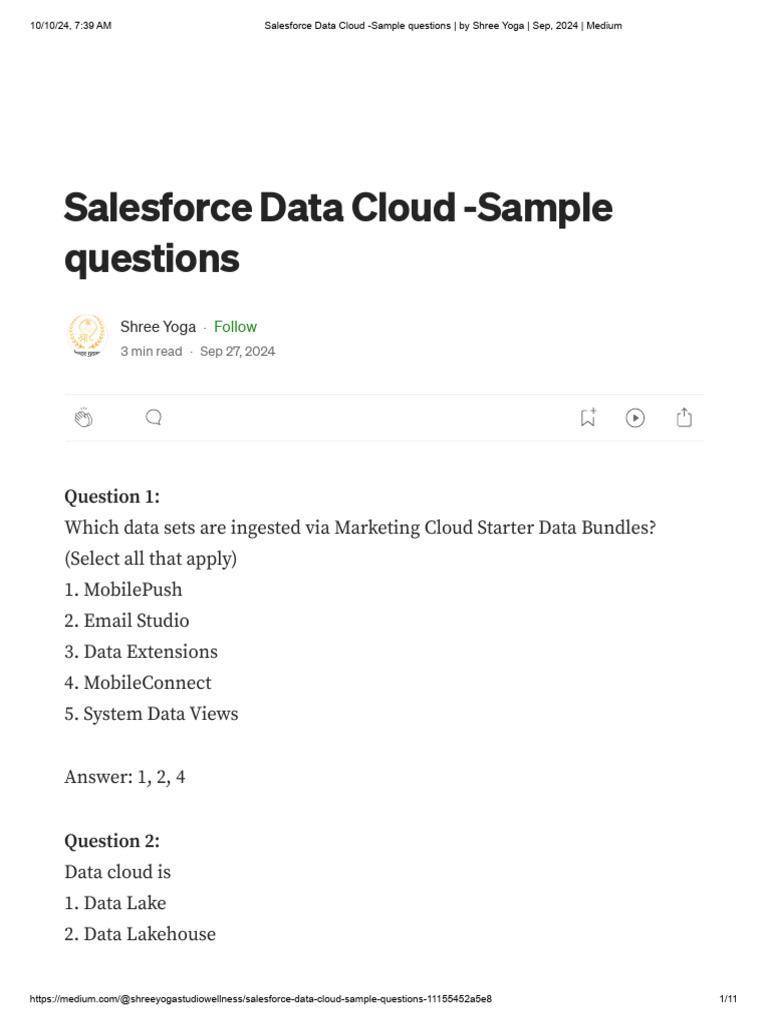Select the Data Lakehouse option

point(139,934)
